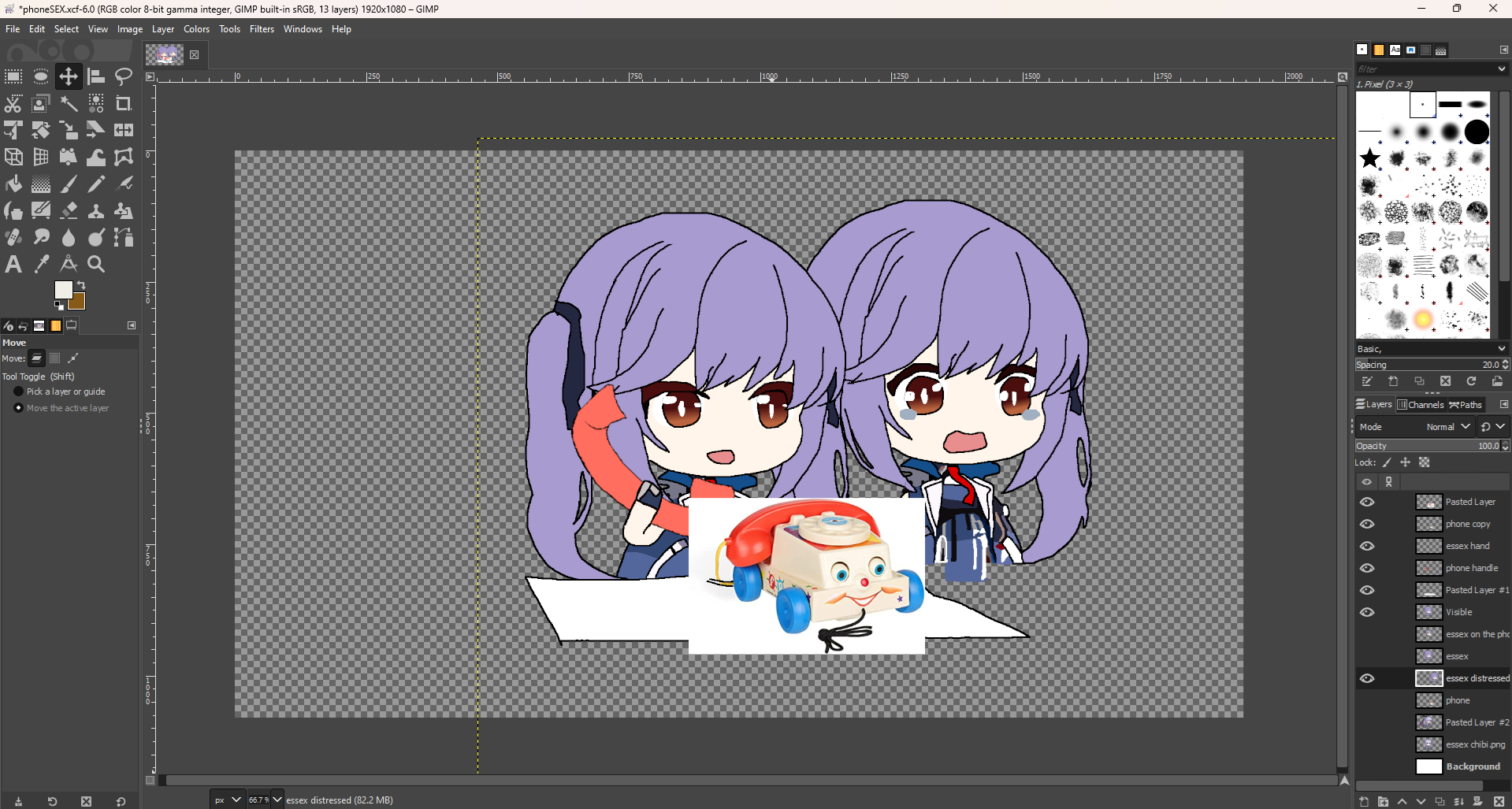Select the Rotate tool
Viewport: 1512px width, 809px height.
pos(41,130)
